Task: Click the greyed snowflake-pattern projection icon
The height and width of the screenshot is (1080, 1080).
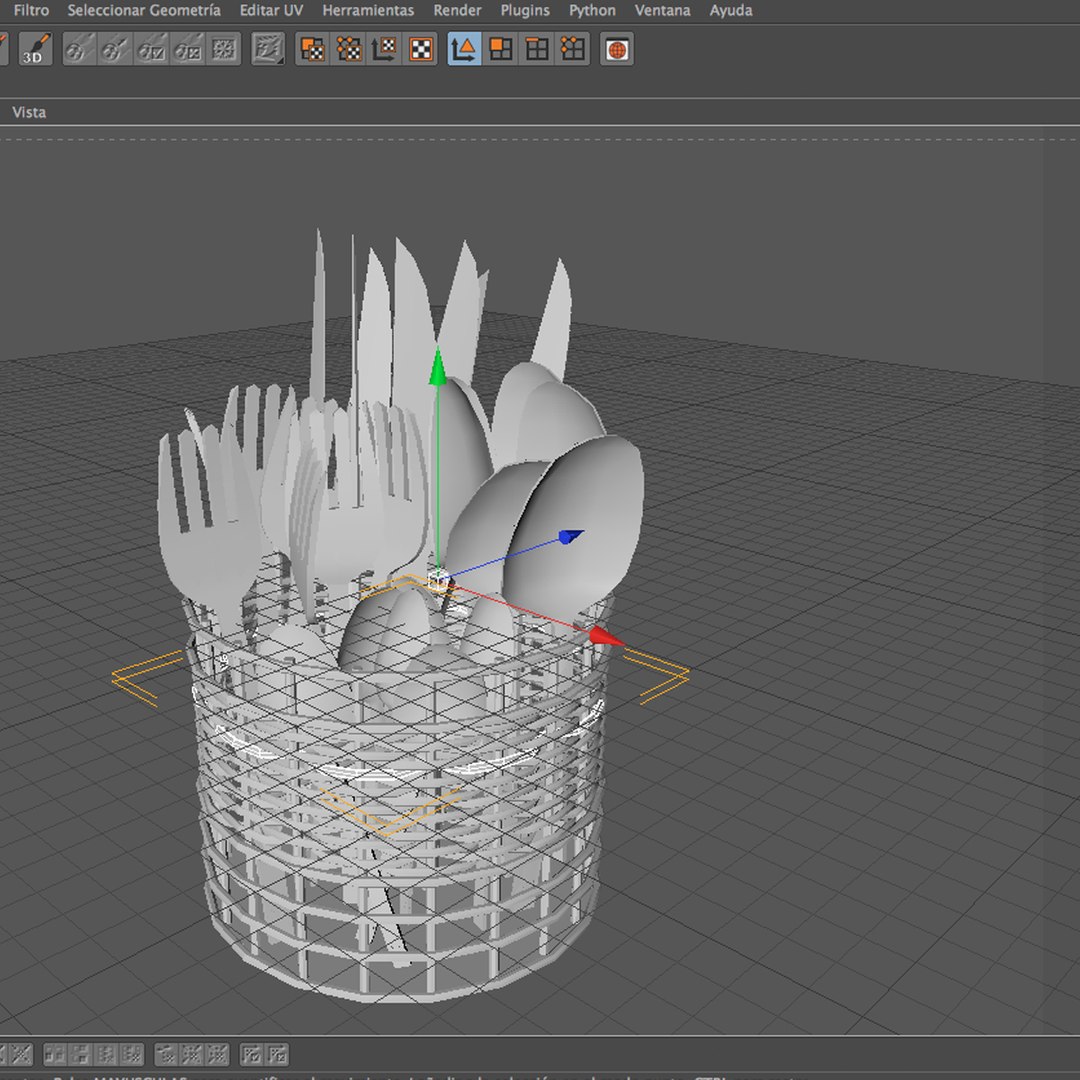Action: (x=223, y=49)
